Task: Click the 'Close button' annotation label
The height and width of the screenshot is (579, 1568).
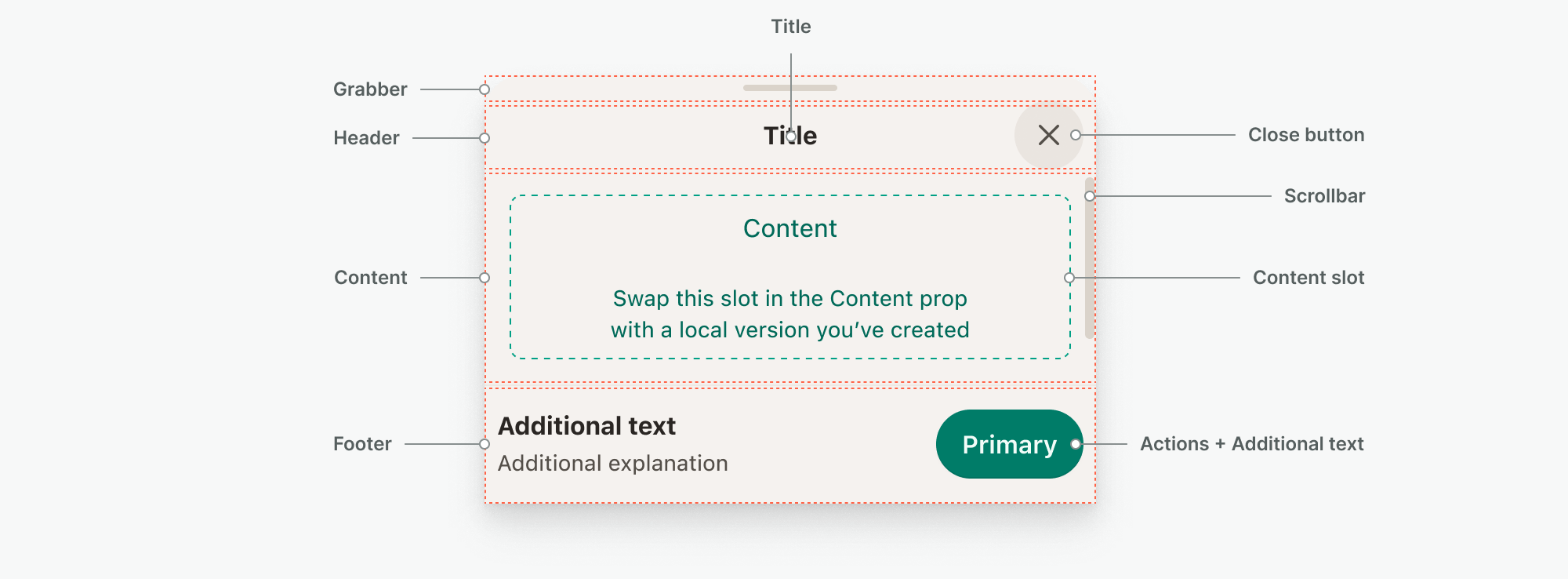Action: click(1306, 135)
